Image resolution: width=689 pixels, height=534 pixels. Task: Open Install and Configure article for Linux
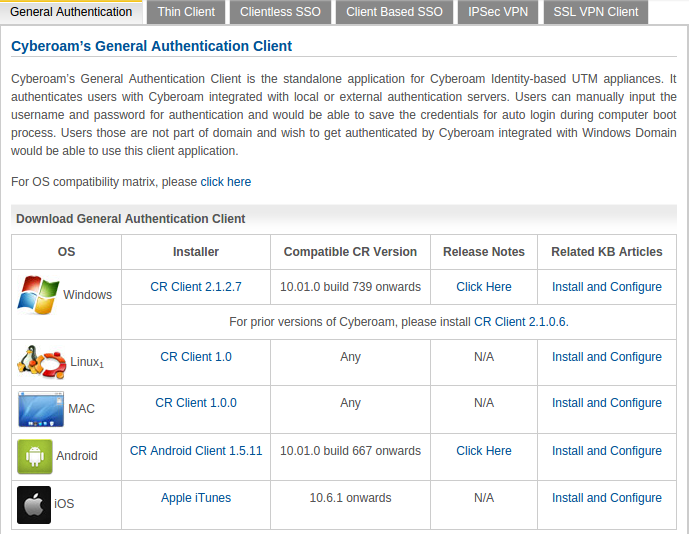click(x=607, y=357)
